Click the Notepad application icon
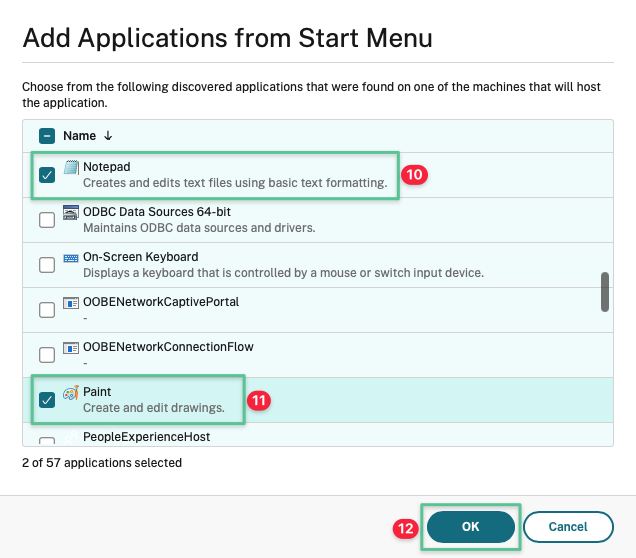This screenshot has width=636, height=558. [71, 167]
